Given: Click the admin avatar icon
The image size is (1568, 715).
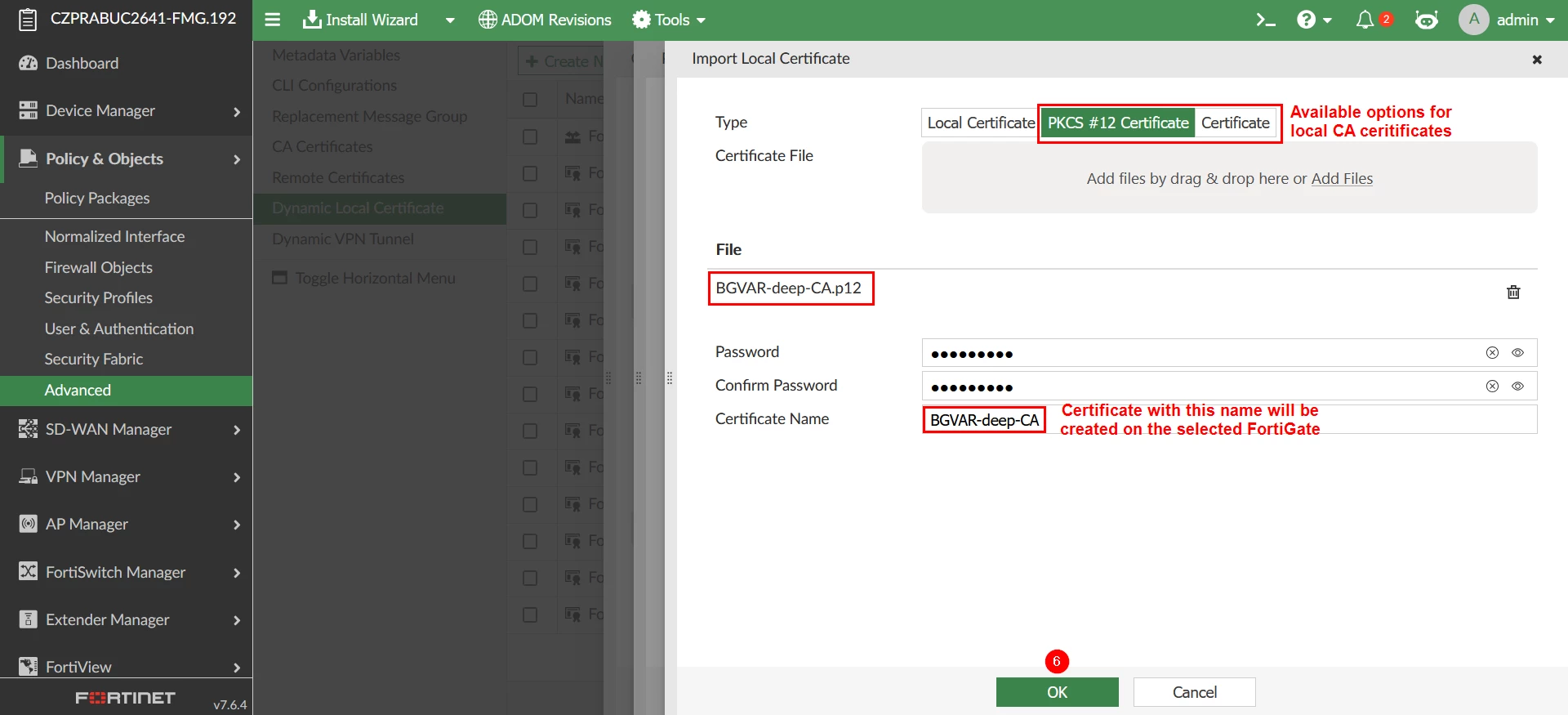Looking at the screenshot, I should tap(1474, 20).
